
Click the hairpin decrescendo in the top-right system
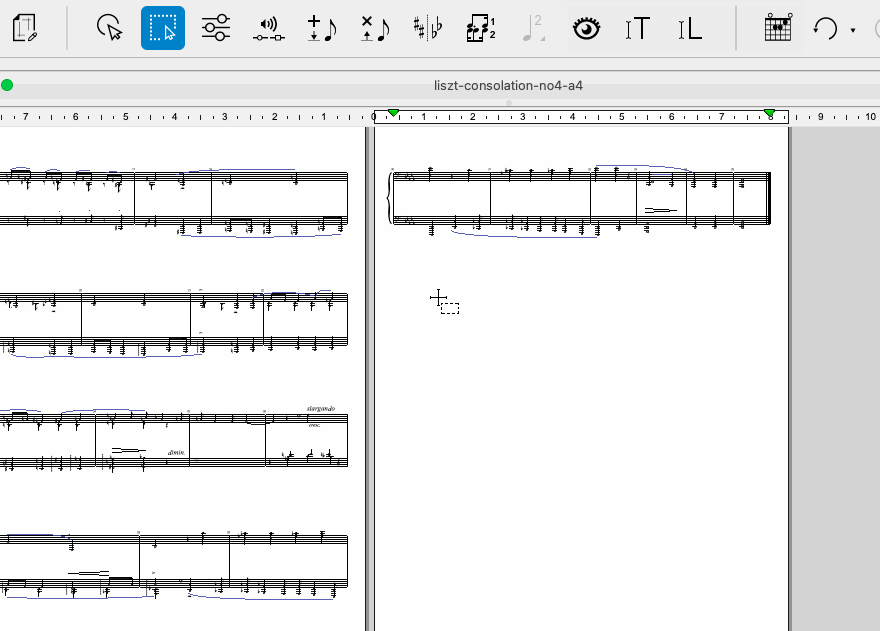(660, 210)
